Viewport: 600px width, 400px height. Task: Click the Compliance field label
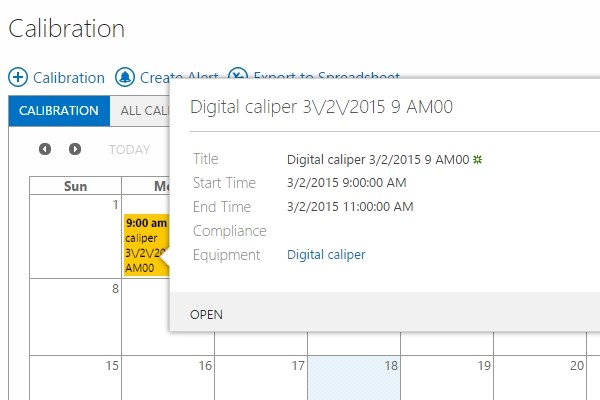[230, 231]
